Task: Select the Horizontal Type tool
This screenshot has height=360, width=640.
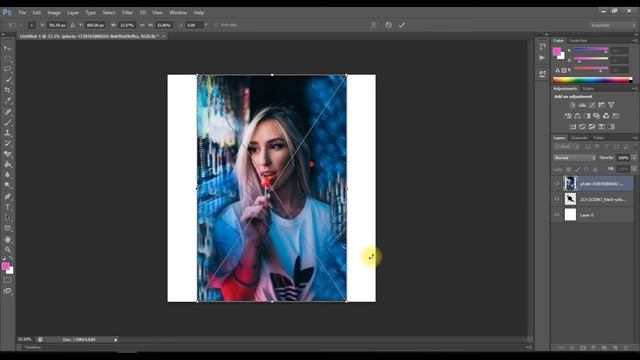Action: click(8, 207)
